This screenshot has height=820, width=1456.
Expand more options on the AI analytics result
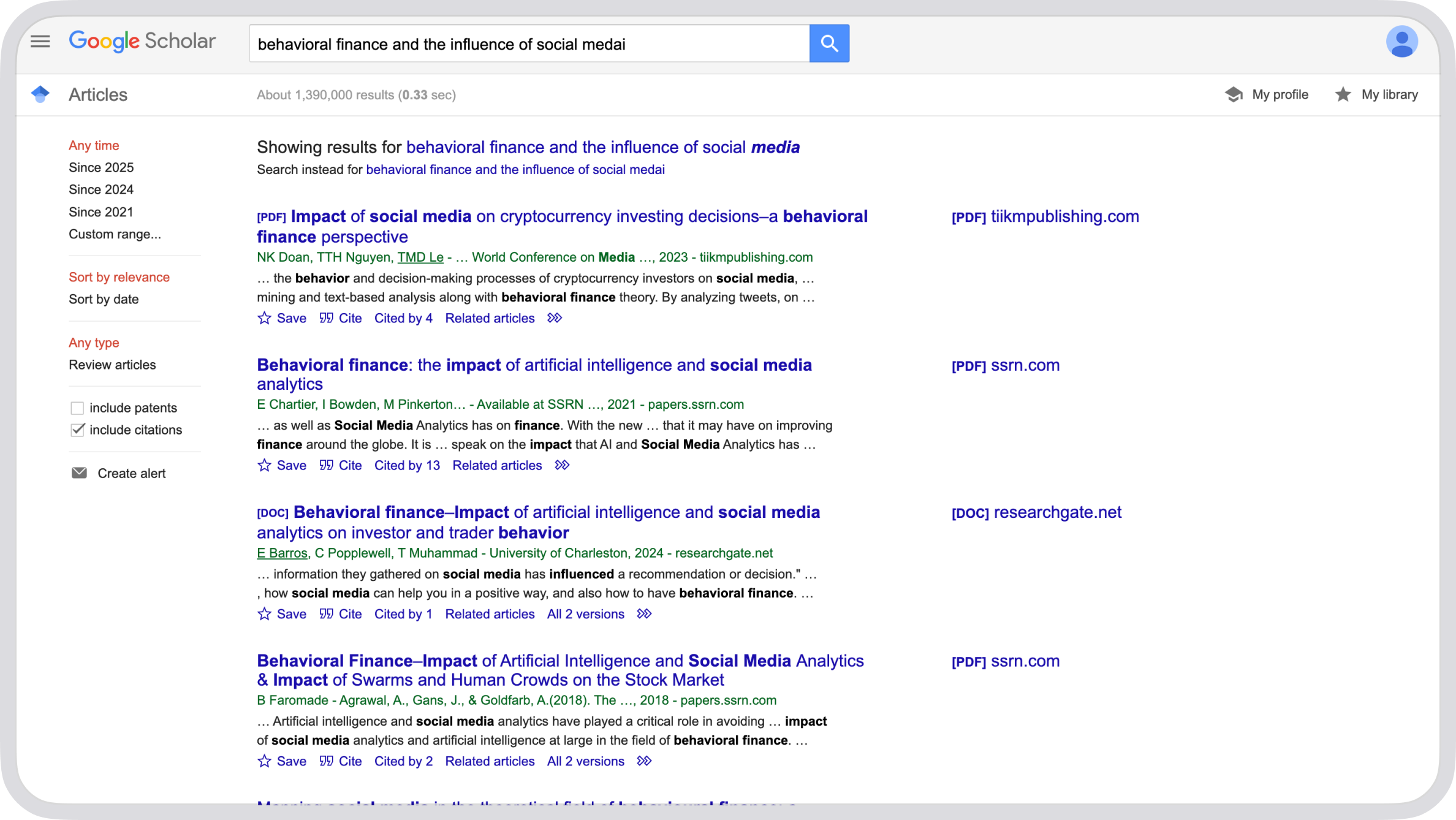[x=562, y=465]
